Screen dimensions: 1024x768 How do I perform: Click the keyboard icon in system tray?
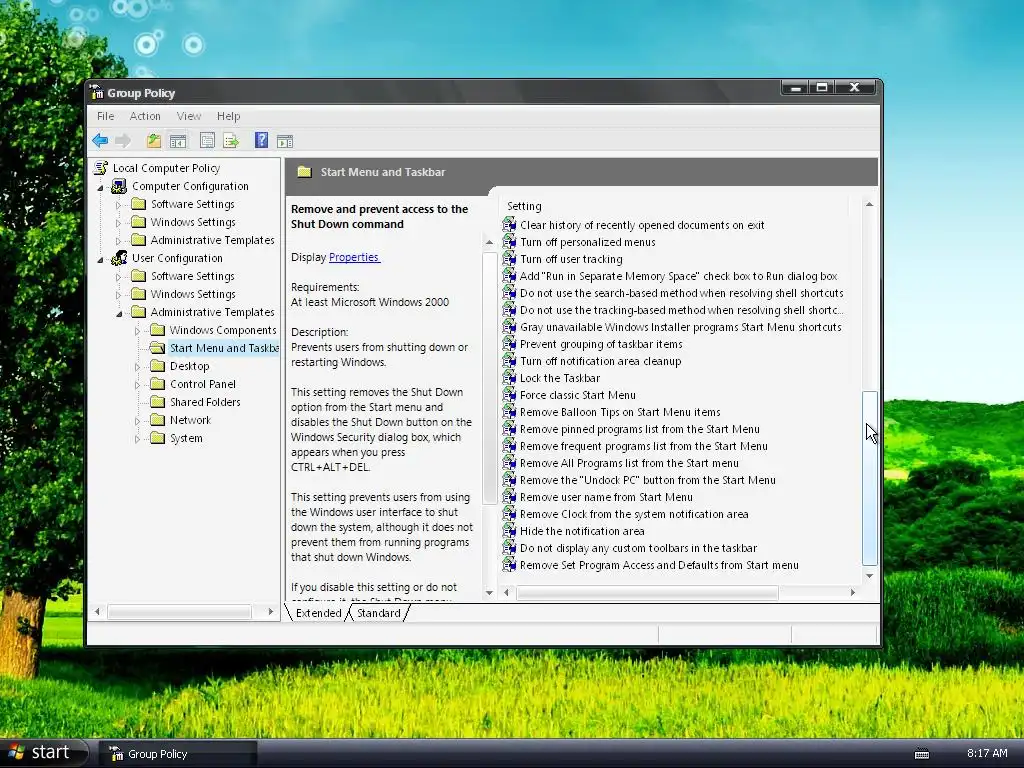click(x=922, y=754)
